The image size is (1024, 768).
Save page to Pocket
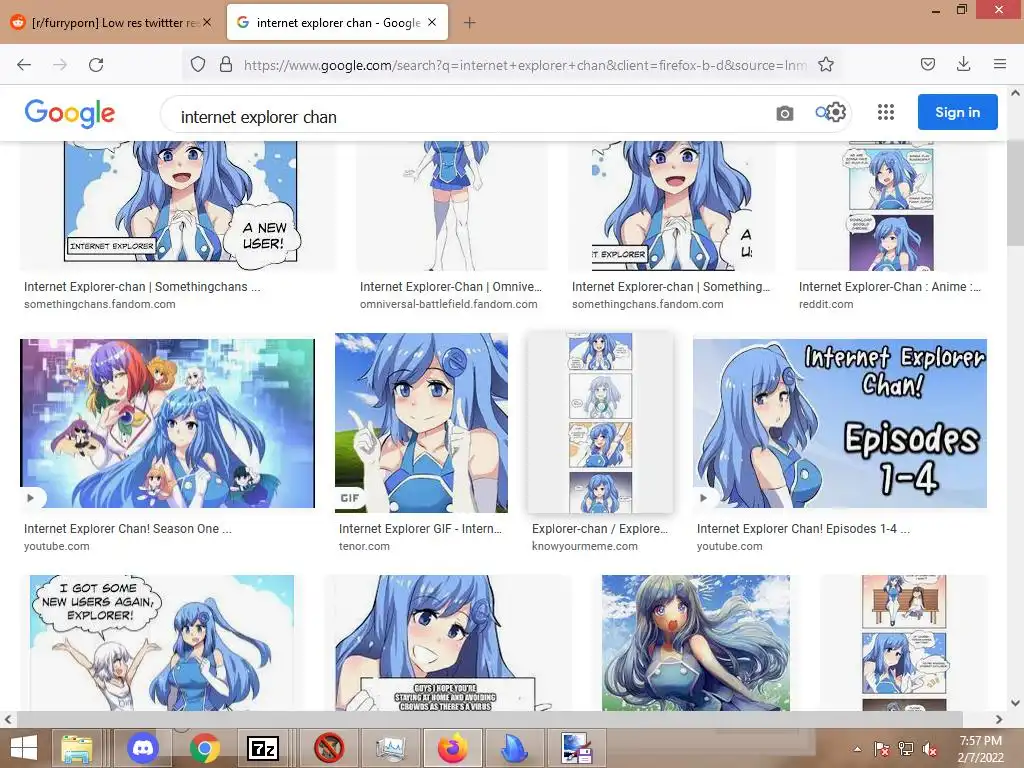tap(928, 64)
